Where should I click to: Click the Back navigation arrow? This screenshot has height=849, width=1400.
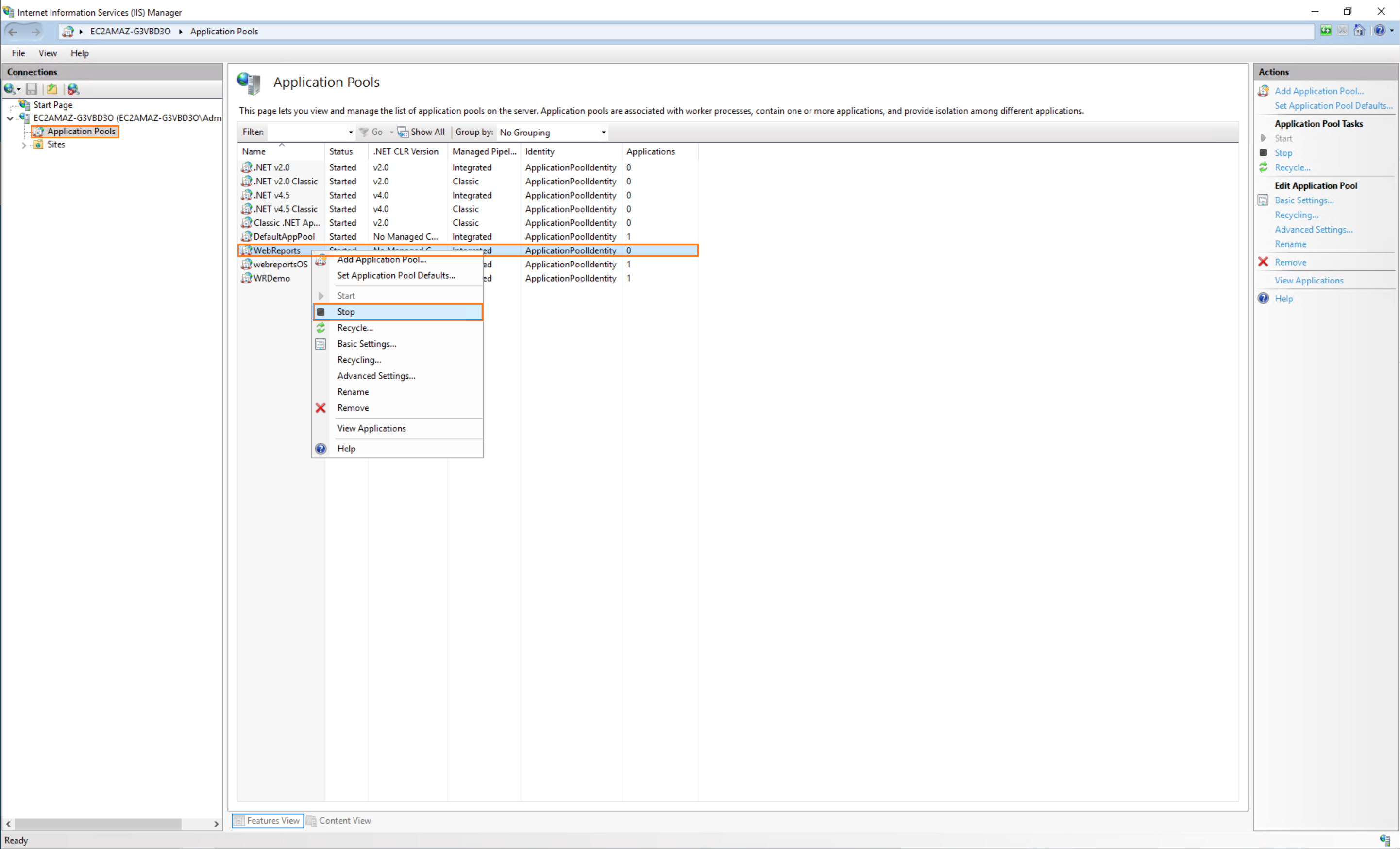point(13,32)
